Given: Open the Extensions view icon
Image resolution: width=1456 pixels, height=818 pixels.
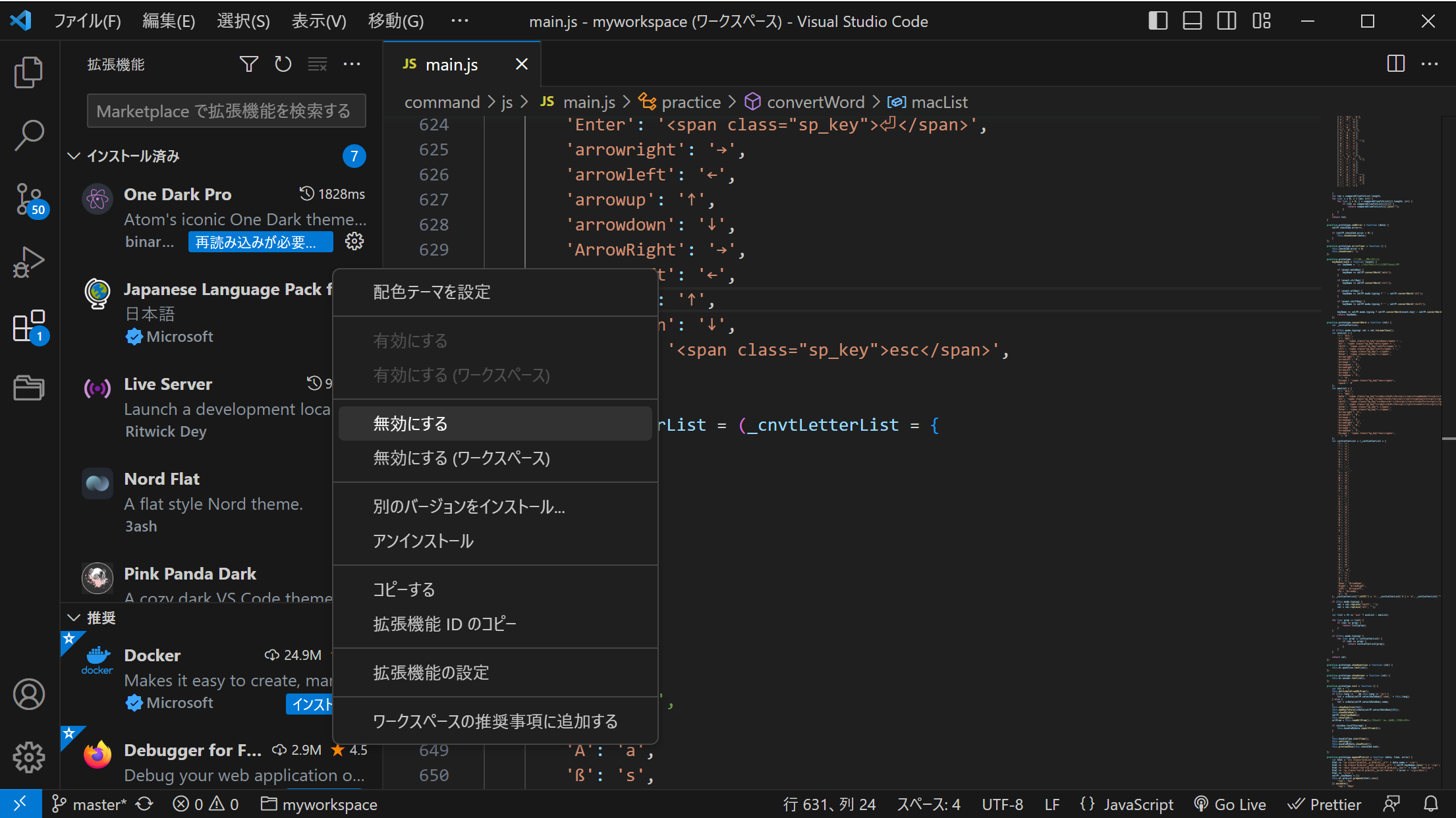Looking at the screenshot, I should click(29, 326).
